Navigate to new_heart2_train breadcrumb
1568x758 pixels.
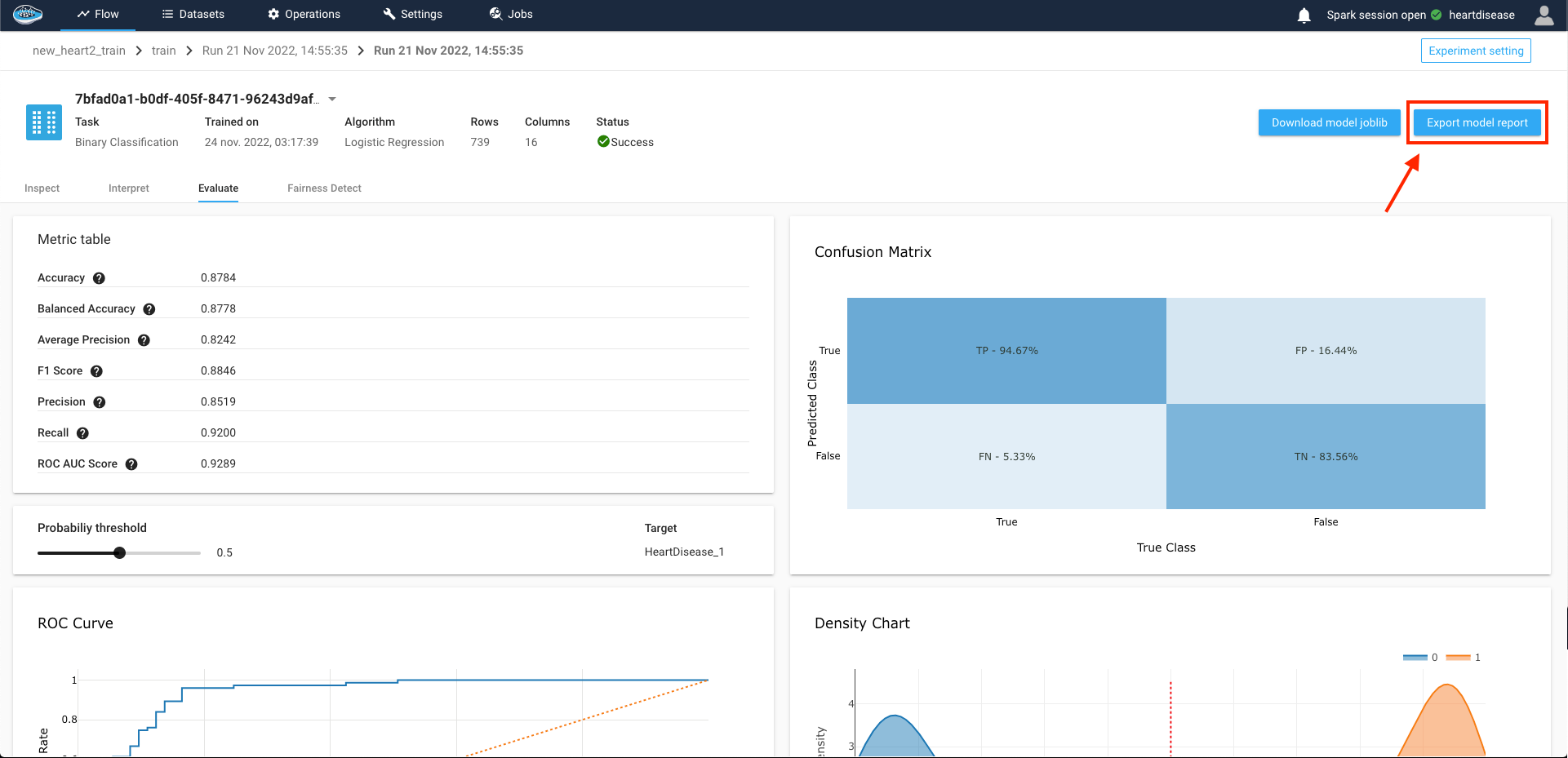coord(79,51)
